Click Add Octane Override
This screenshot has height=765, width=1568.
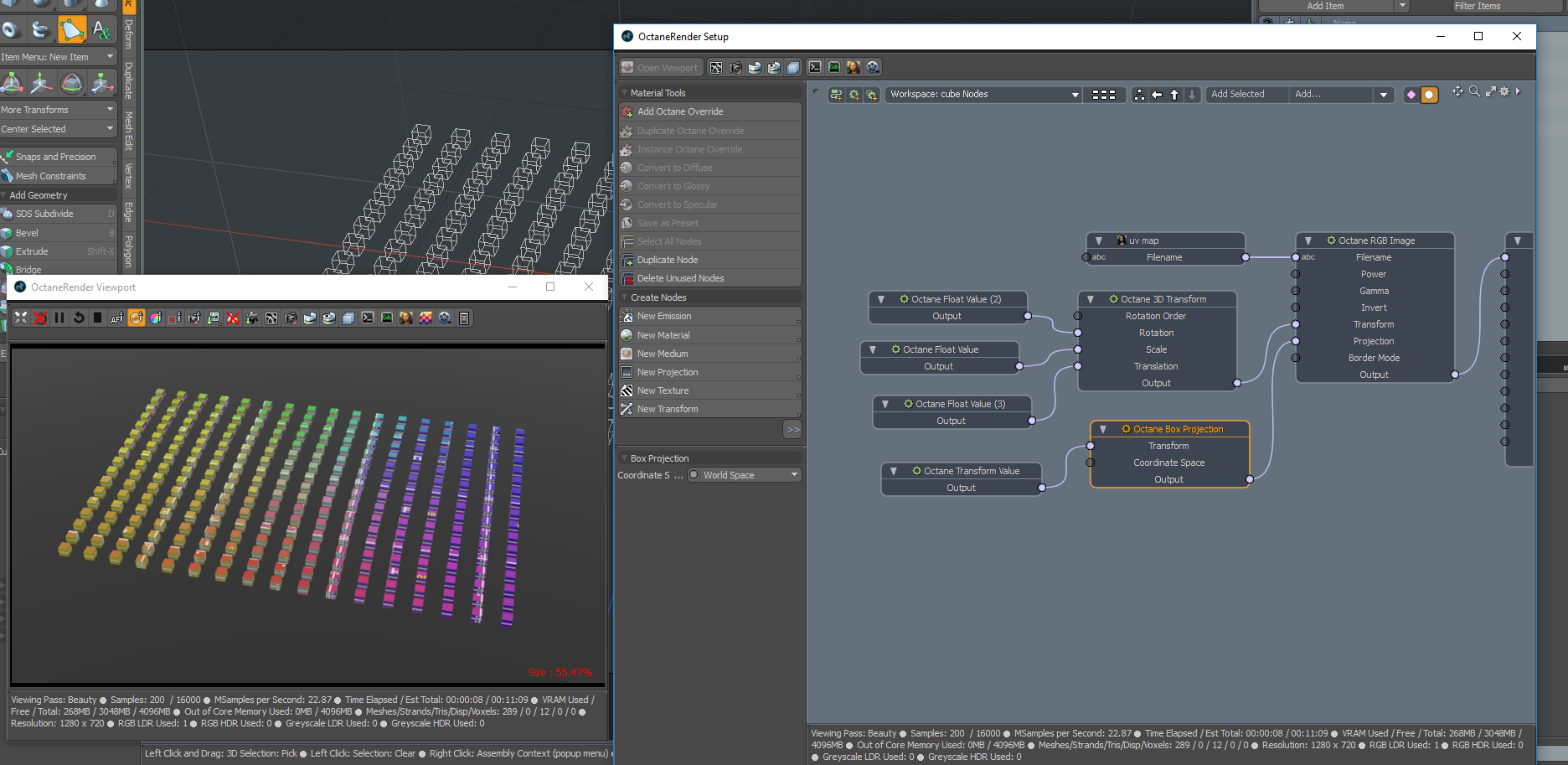709,111
